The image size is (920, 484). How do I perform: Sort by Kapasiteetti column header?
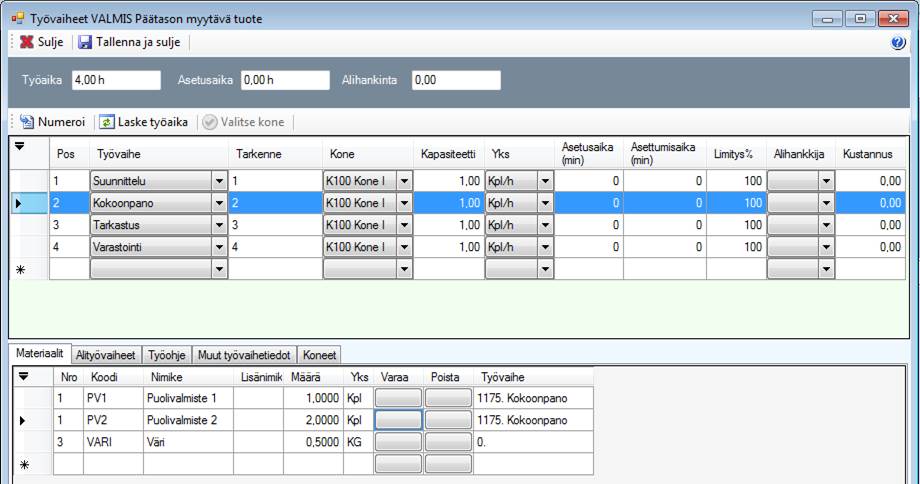(x=448, y=154)
